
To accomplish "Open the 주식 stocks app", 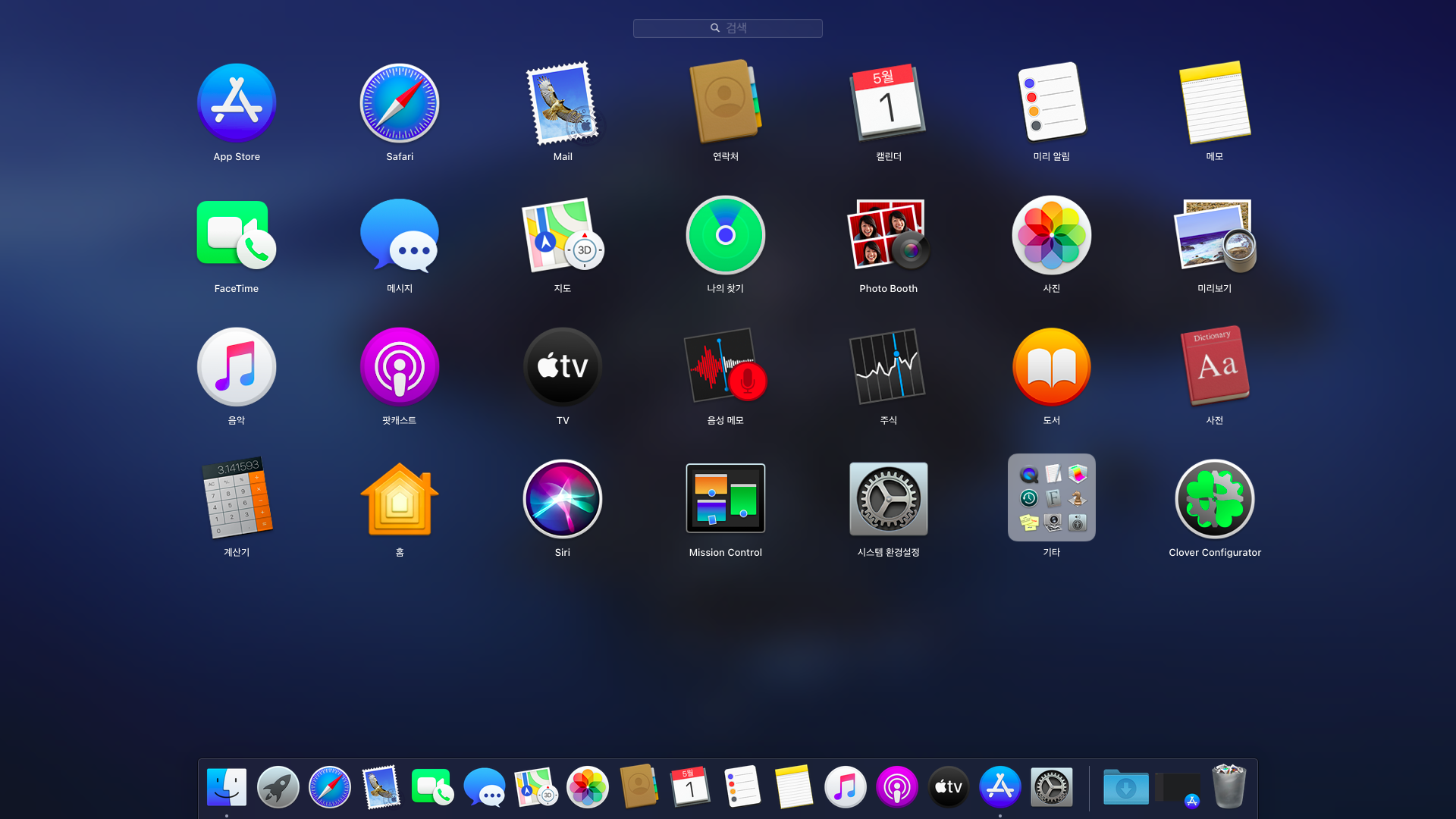I will coord(888,367).
